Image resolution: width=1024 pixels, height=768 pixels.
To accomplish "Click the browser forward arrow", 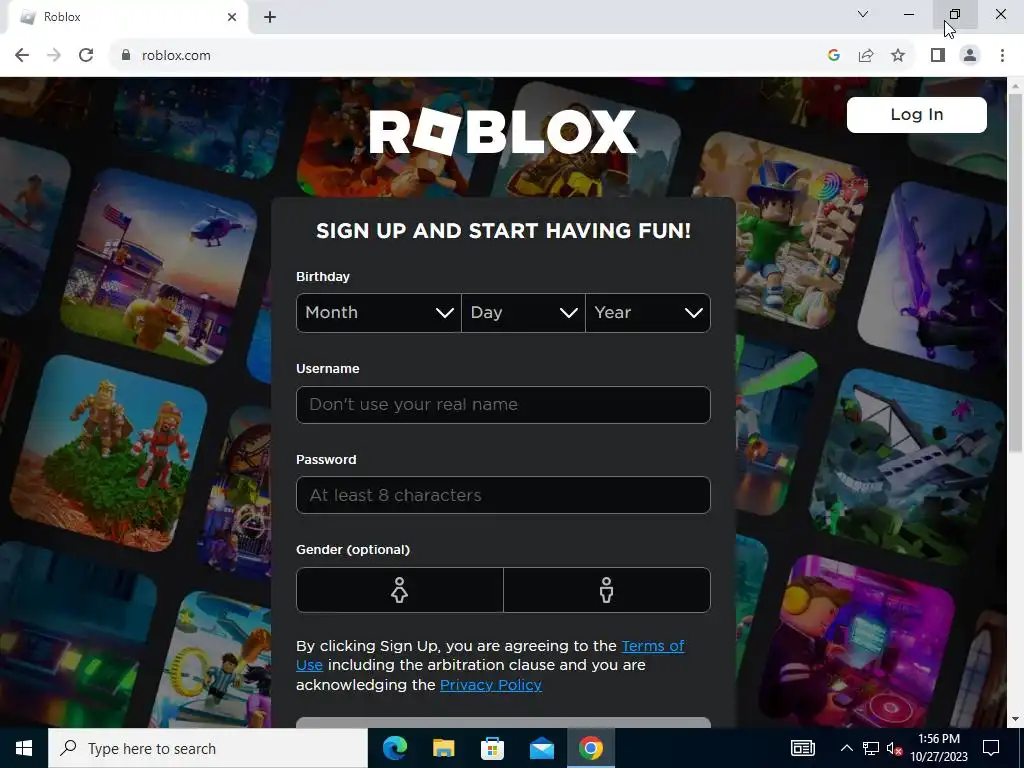I will pyautogui.click(x=54, y=56).
